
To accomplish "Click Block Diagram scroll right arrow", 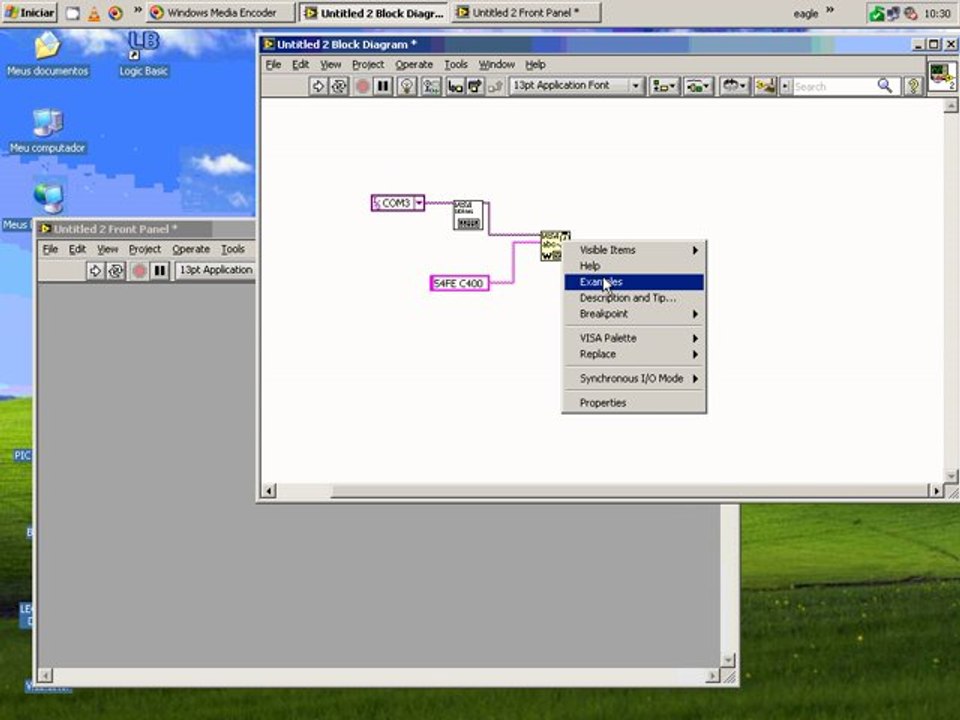I will point(936,490).
